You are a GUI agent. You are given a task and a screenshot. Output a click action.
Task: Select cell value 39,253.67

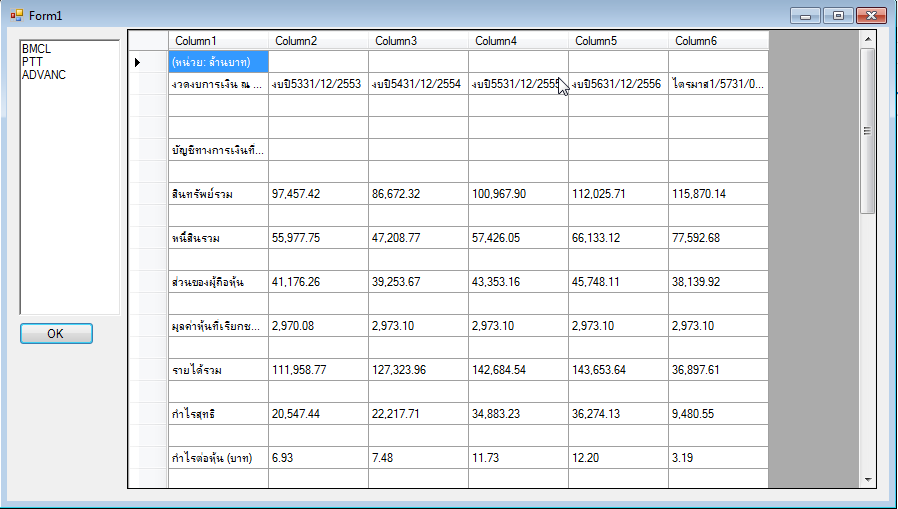pyautogui.click(x=418, y=282)
